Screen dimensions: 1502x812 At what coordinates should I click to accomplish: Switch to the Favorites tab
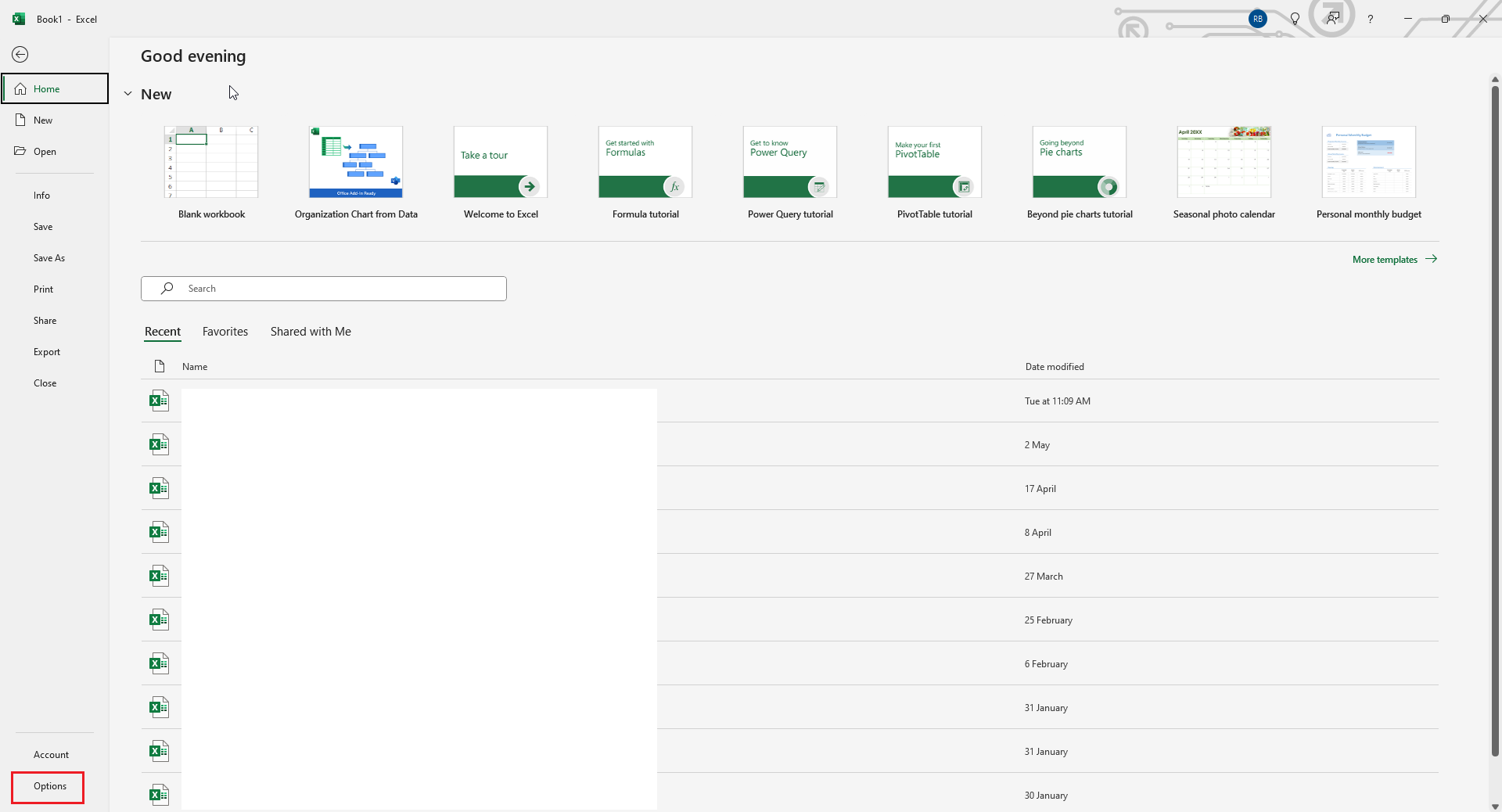point(225,331)
